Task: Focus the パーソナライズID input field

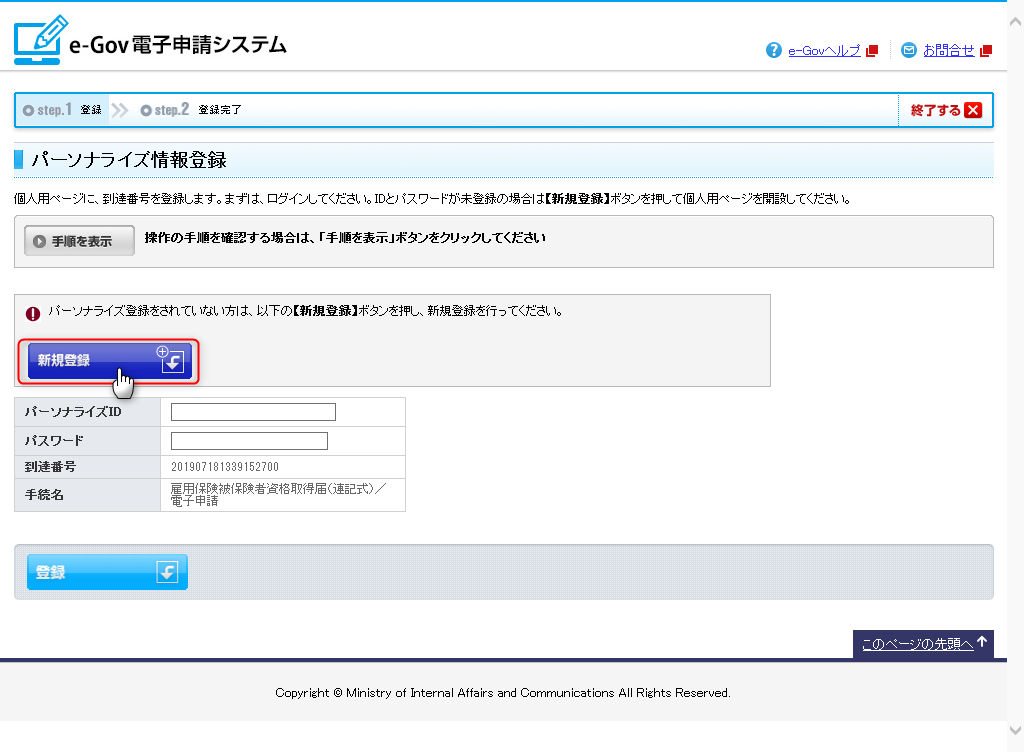Action: pyautogui.click(x=253, y=412)
